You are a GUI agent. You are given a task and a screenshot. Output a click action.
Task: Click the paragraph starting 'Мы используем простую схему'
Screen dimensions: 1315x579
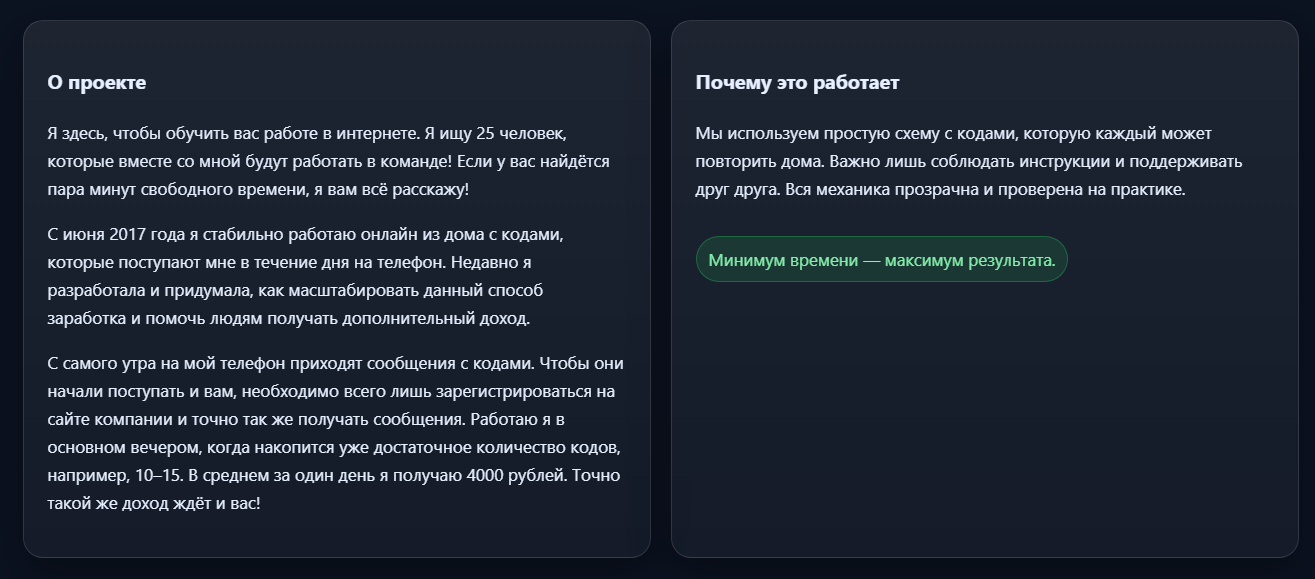pos(969,162)
